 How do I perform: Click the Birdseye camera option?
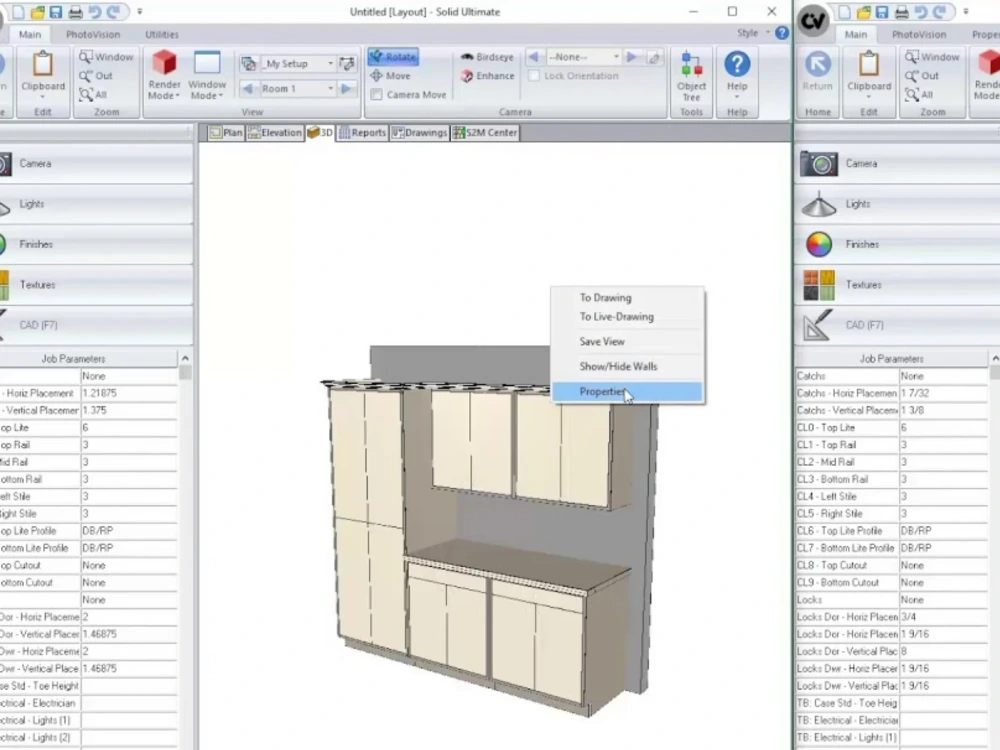click(x=487, y=57)
